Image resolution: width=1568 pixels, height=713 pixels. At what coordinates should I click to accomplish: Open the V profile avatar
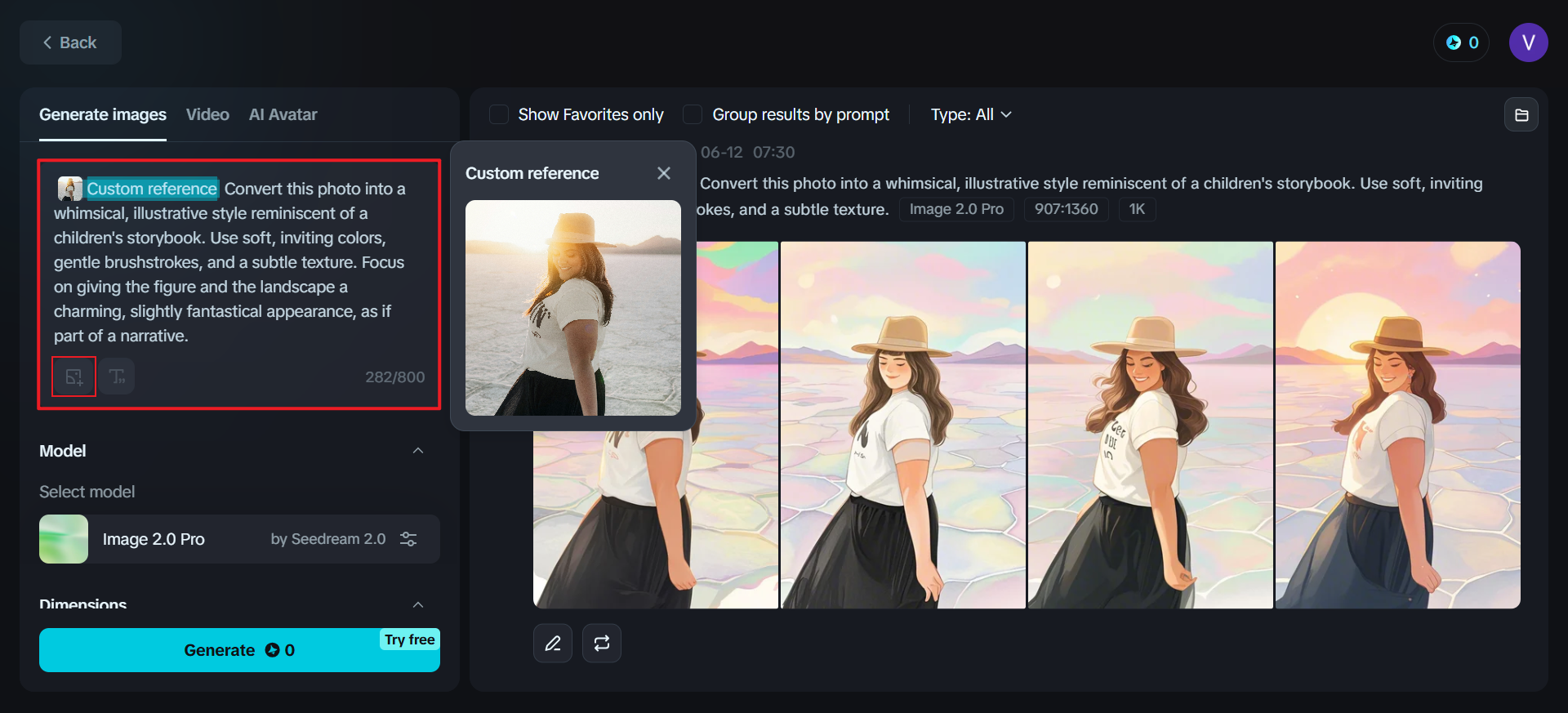click(x=1529, y=42)
